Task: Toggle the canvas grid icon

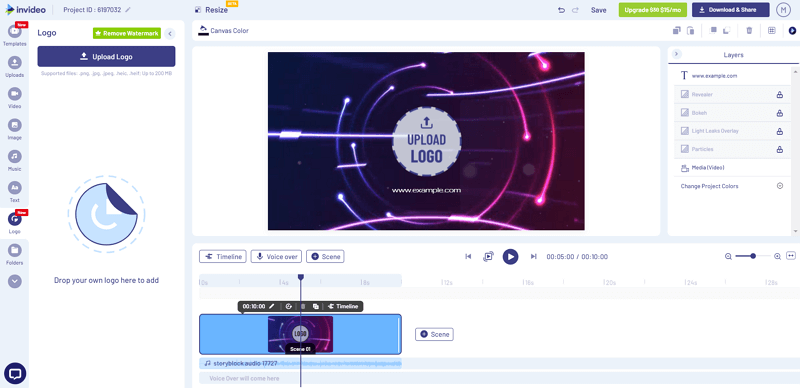Action: tap(771, 31)
